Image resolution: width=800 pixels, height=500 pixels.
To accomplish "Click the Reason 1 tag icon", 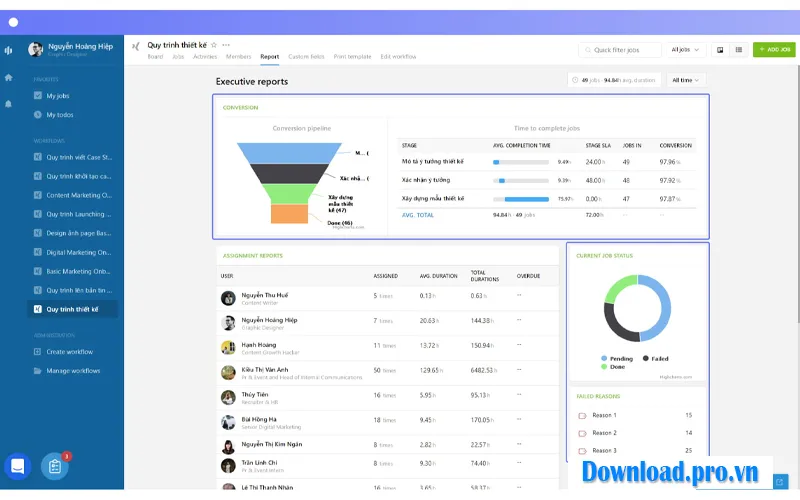I will tap(582, 416).
